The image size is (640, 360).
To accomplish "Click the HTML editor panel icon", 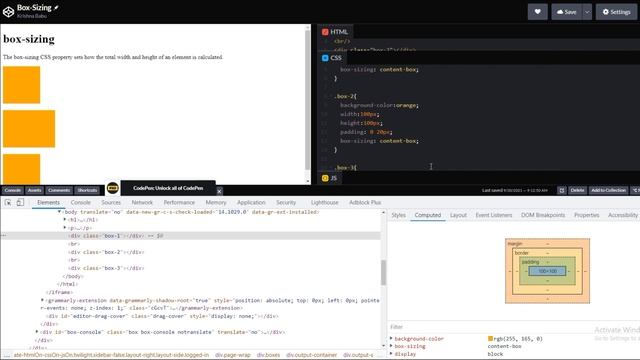I will coord(325,32).
